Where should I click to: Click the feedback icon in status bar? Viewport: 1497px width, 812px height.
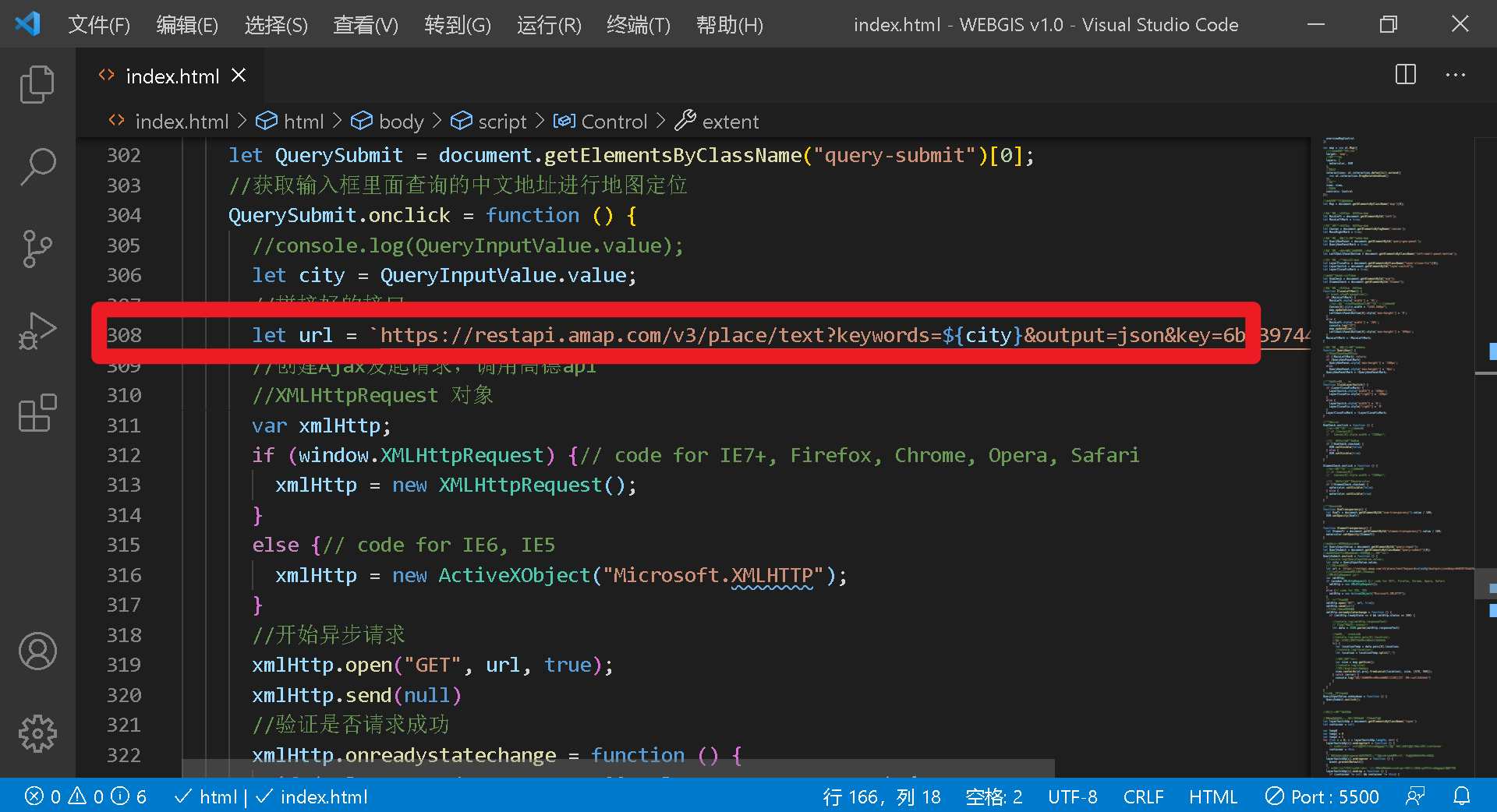[1415, 796]
